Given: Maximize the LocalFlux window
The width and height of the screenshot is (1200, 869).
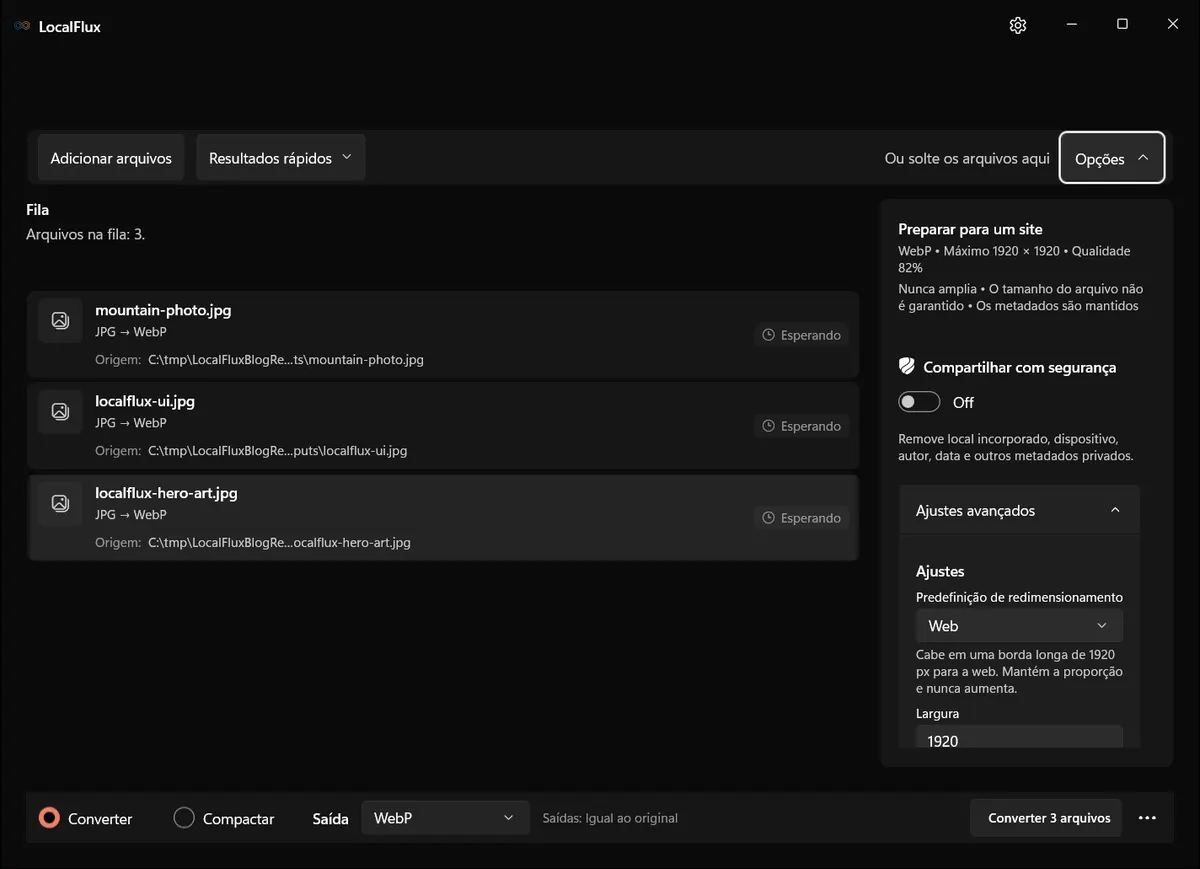Looking at the screenshot, I should click(1122, 25).
